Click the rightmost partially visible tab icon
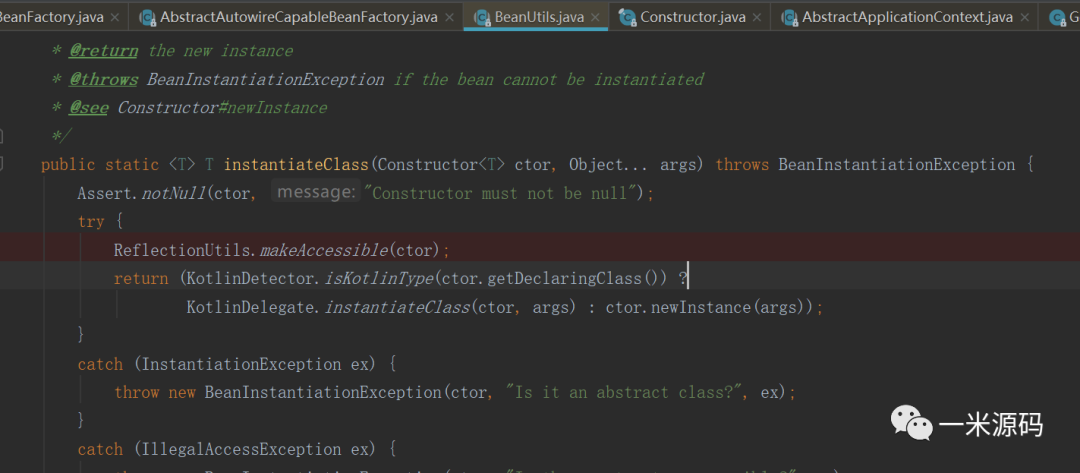 point(1057,17)
